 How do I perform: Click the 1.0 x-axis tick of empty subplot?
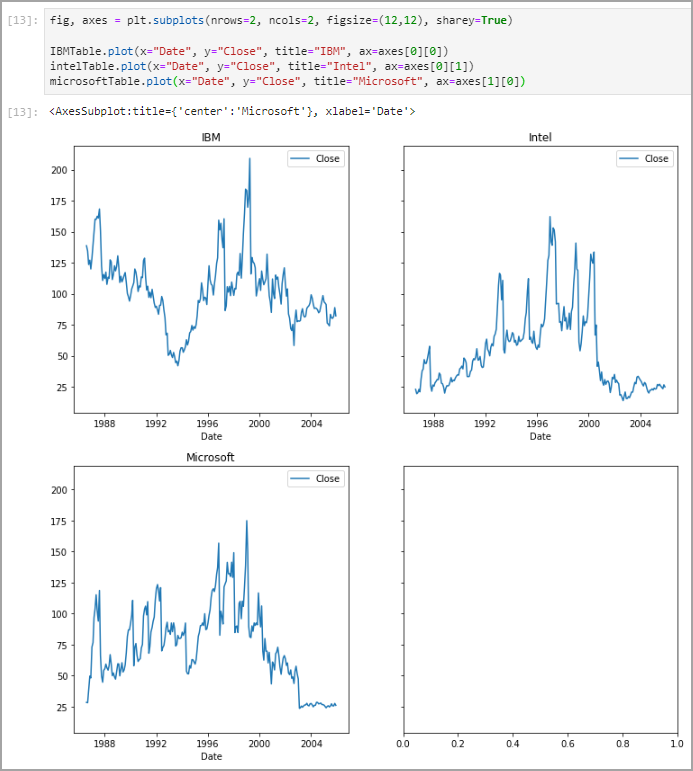click(677, 744)
